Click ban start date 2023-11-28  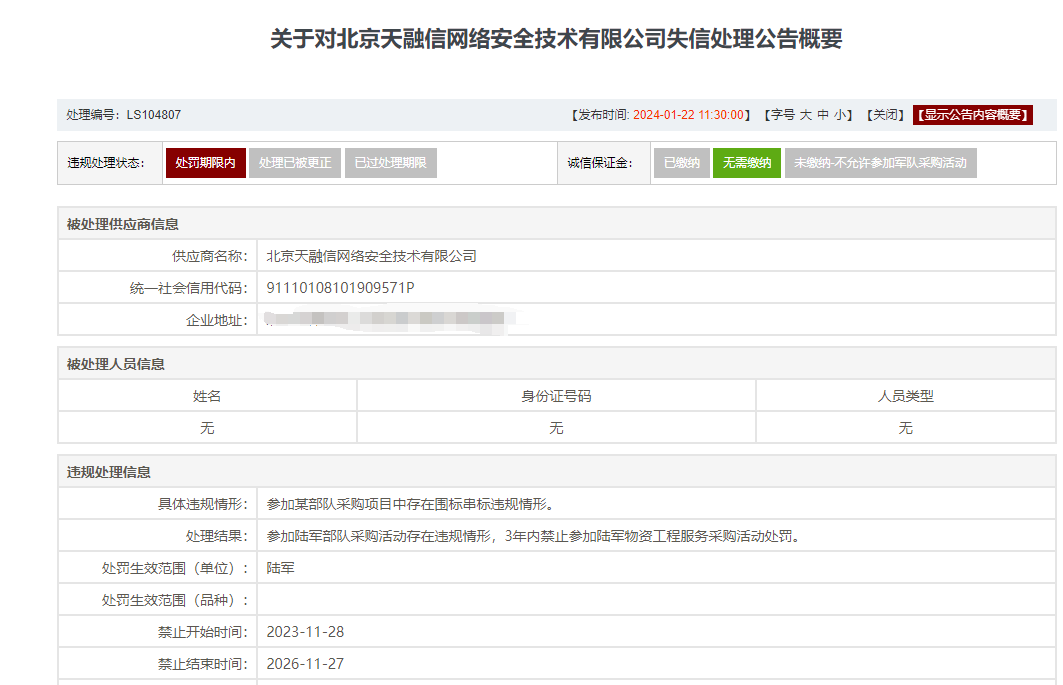coord(305,631)
